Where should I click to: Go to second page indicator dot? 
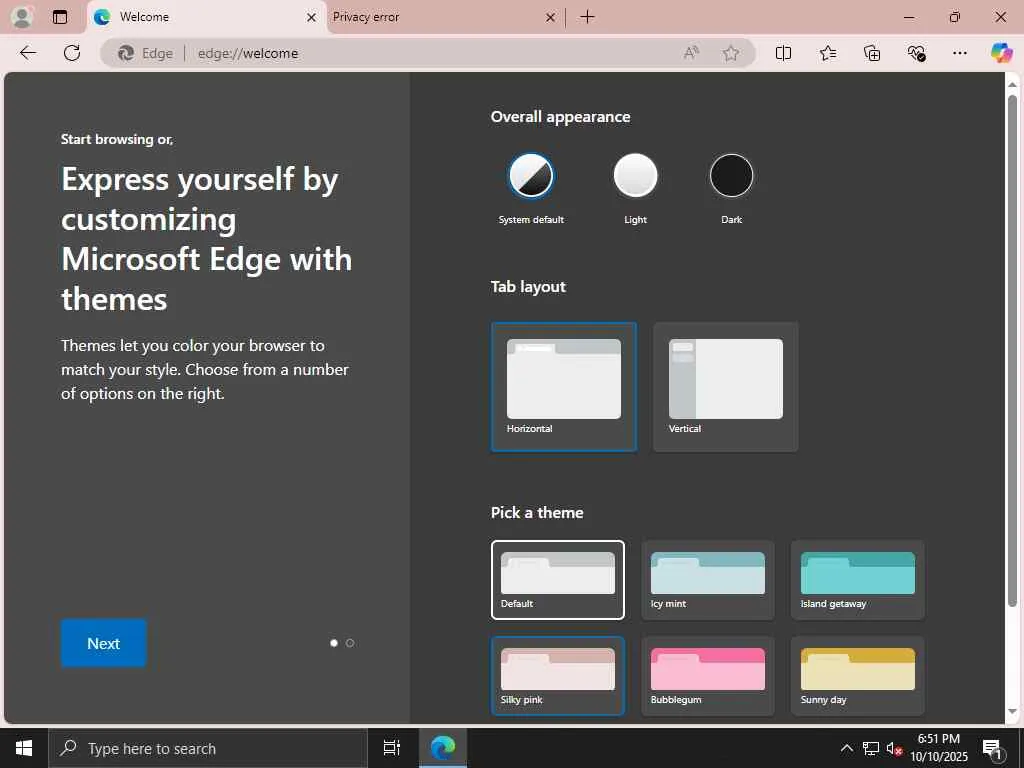coord(350,643)
